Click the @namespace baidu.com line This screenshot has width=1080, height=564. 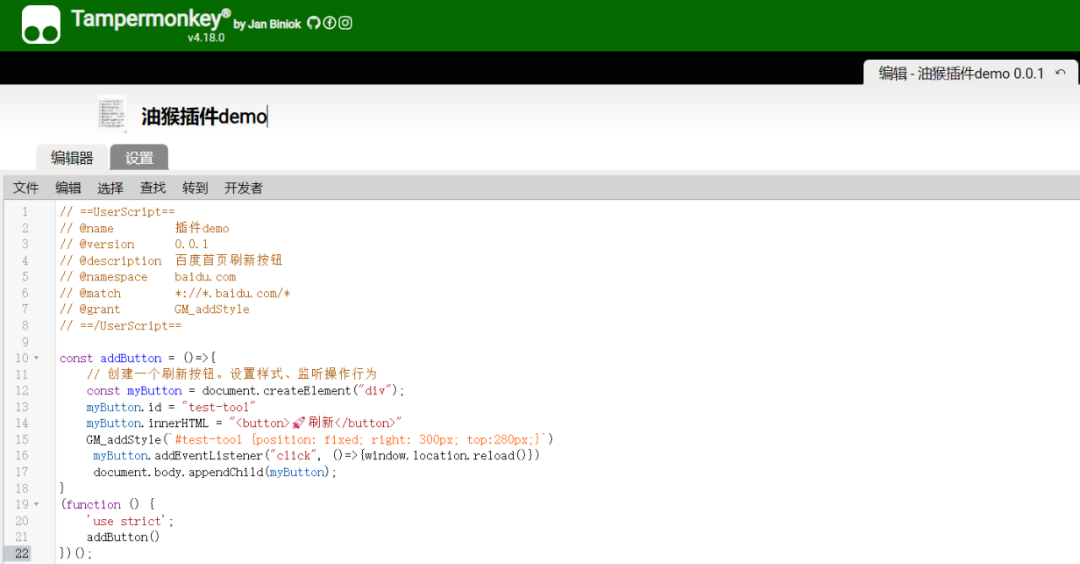(147, 277)
